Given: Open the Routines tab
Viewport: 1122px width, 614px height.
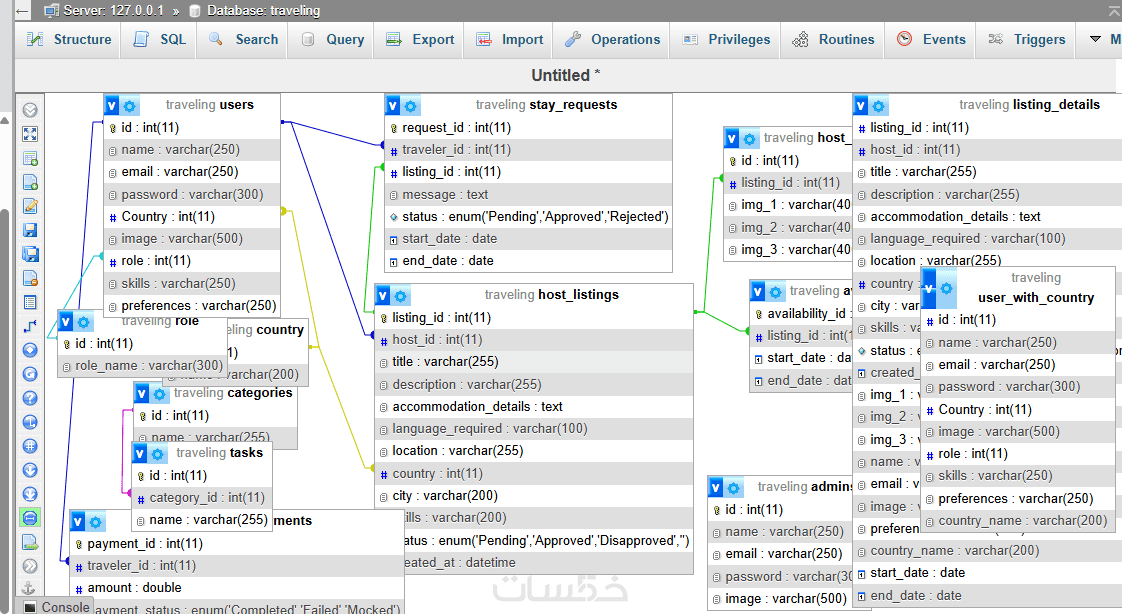Looking at the screenshot, I should point(834,39).
